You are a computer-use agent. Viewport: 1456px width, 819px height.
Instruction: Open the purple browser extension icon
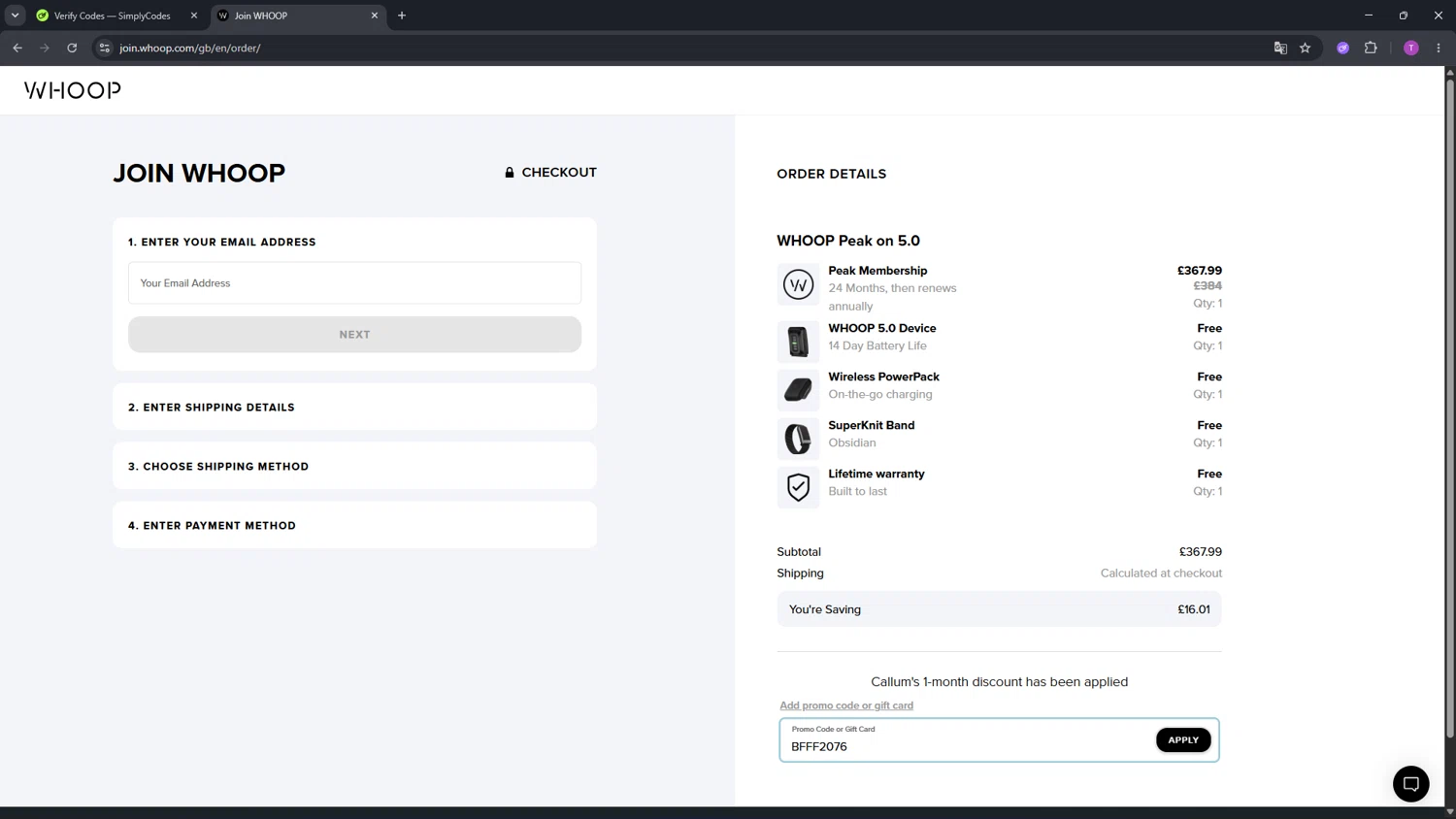tap(1343, 48)
